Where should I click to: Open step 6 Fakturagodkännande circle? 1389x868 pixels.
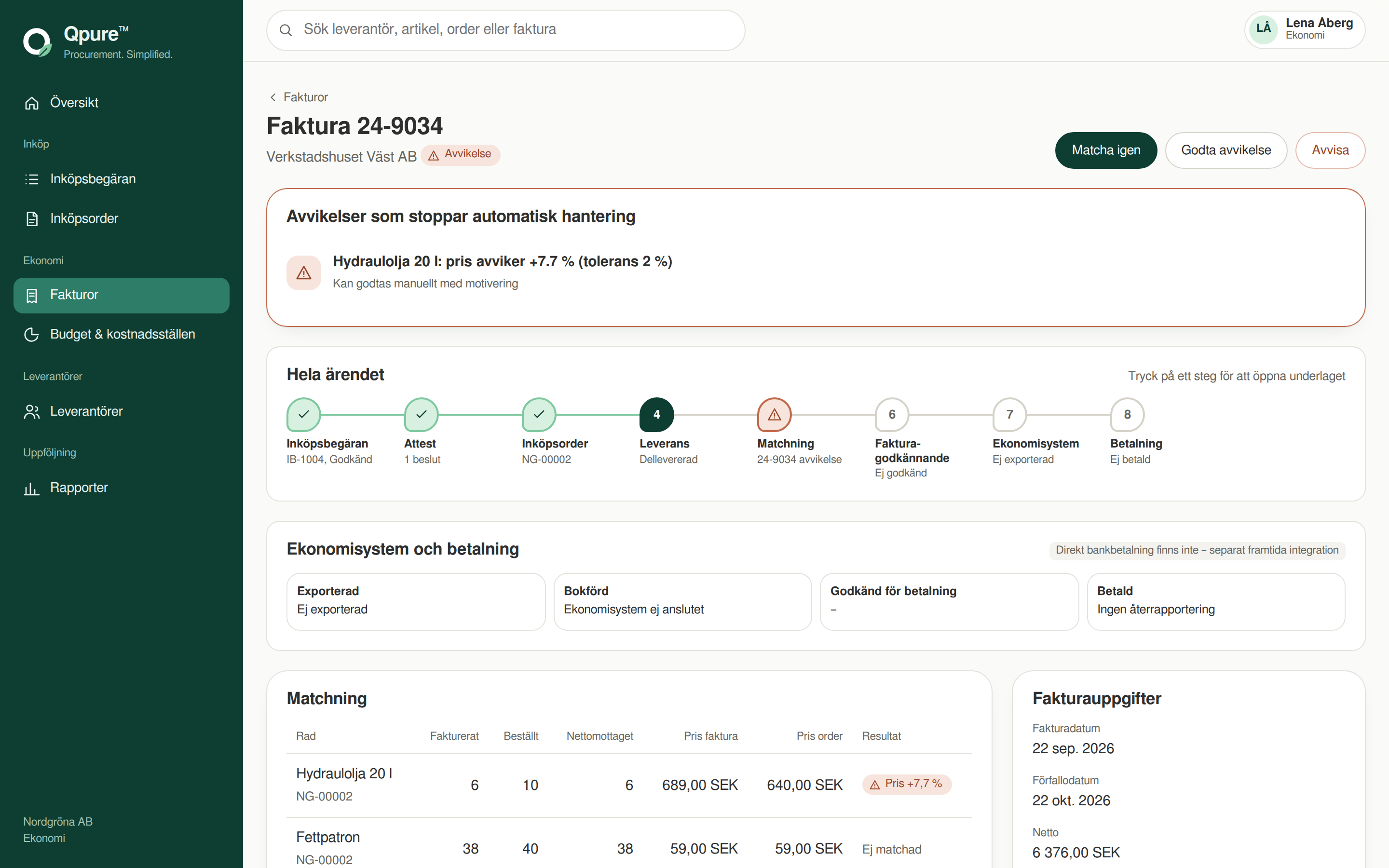892,415
